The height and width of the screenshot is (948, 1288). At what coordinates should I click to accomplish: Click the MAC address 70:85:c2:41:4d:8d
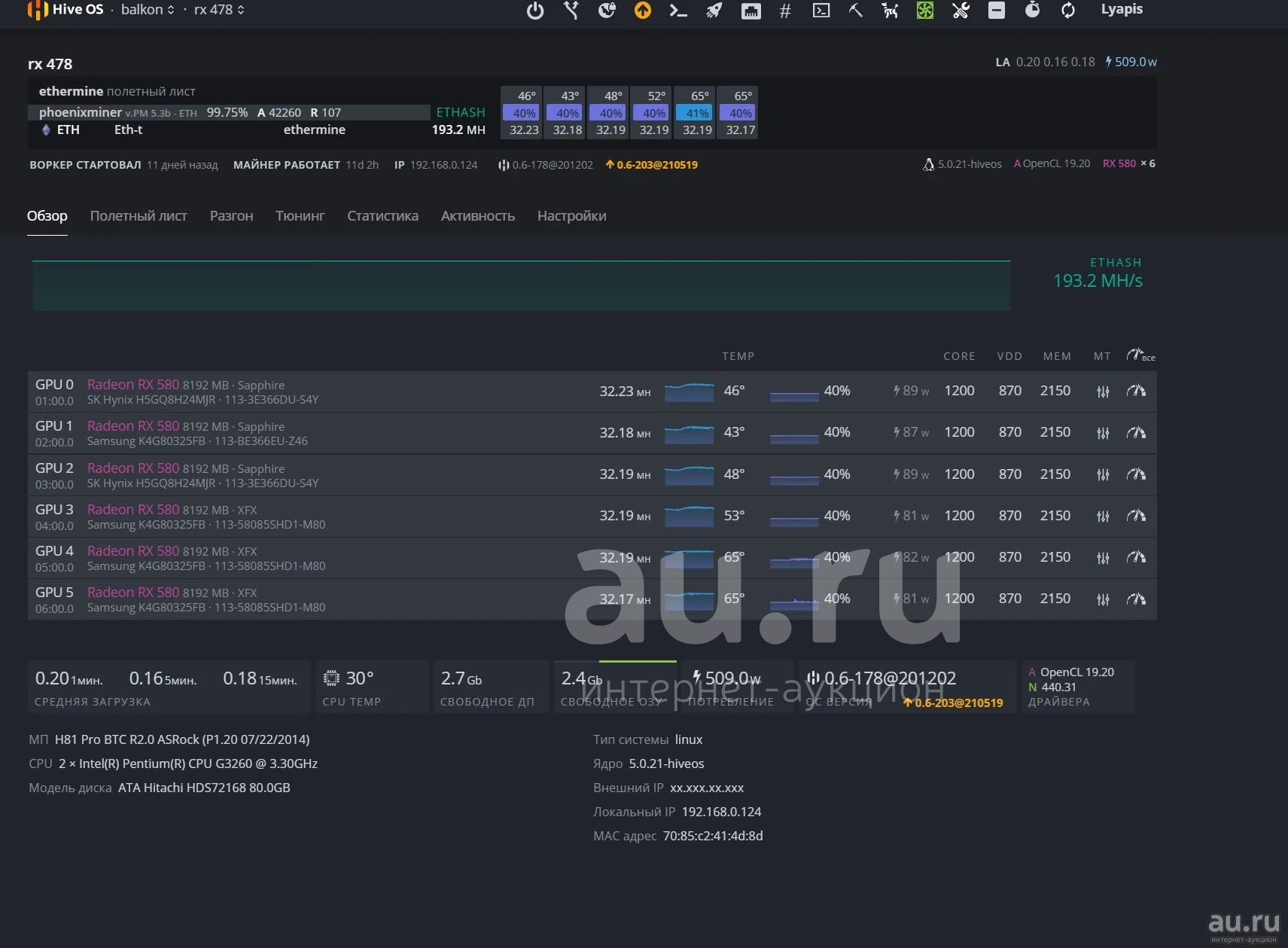pyautogui.click(x=713, y=836)
